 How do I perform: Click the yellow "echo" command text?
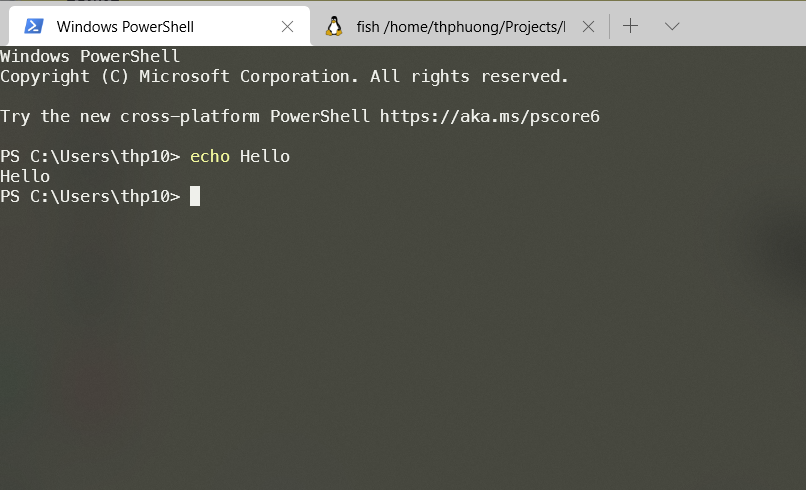coord(210,156)
